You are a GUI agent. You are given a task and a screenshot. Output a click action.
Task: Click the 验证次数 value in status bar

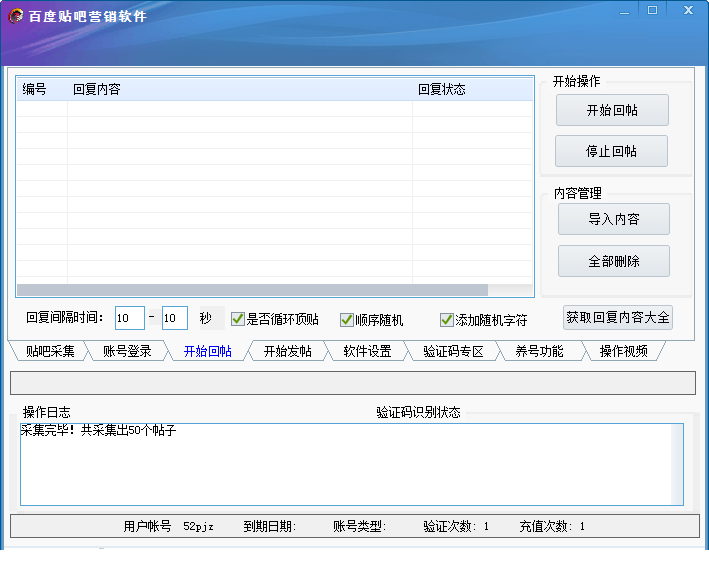(486, 526)
